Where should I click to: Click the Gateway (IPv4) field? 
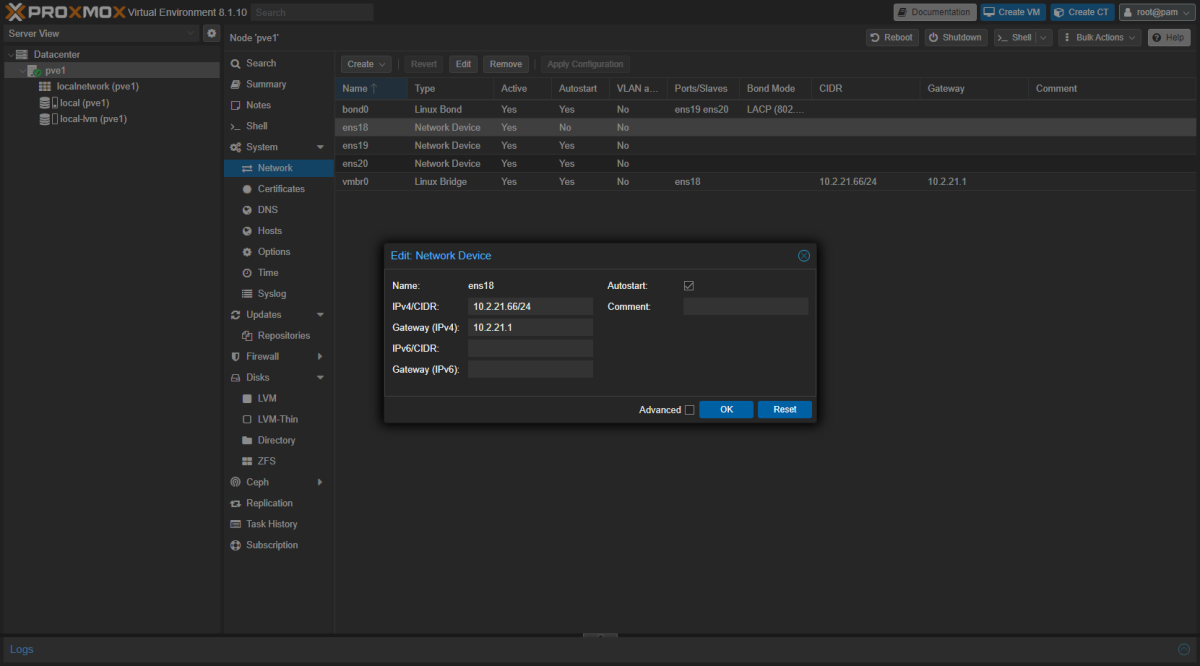531,328
